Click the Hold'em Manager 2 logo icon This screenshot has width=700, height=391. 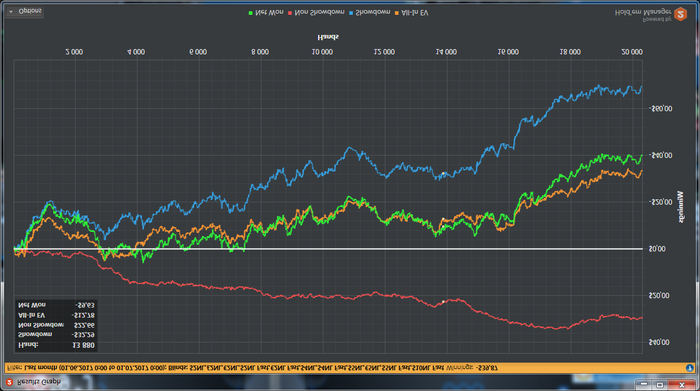click(680, 14)
